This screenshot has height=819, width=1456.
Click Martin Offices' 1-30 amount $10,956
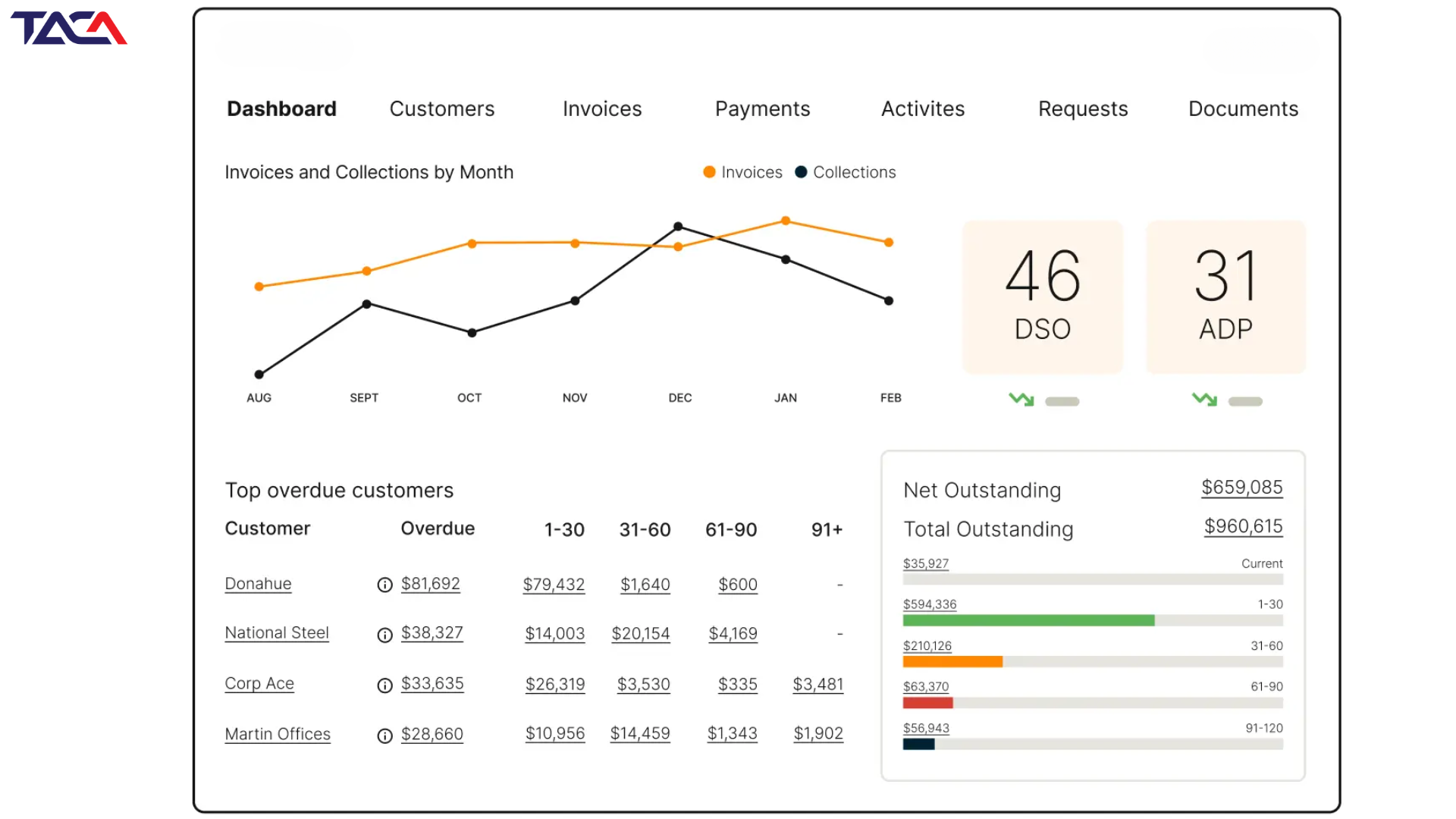555,734
